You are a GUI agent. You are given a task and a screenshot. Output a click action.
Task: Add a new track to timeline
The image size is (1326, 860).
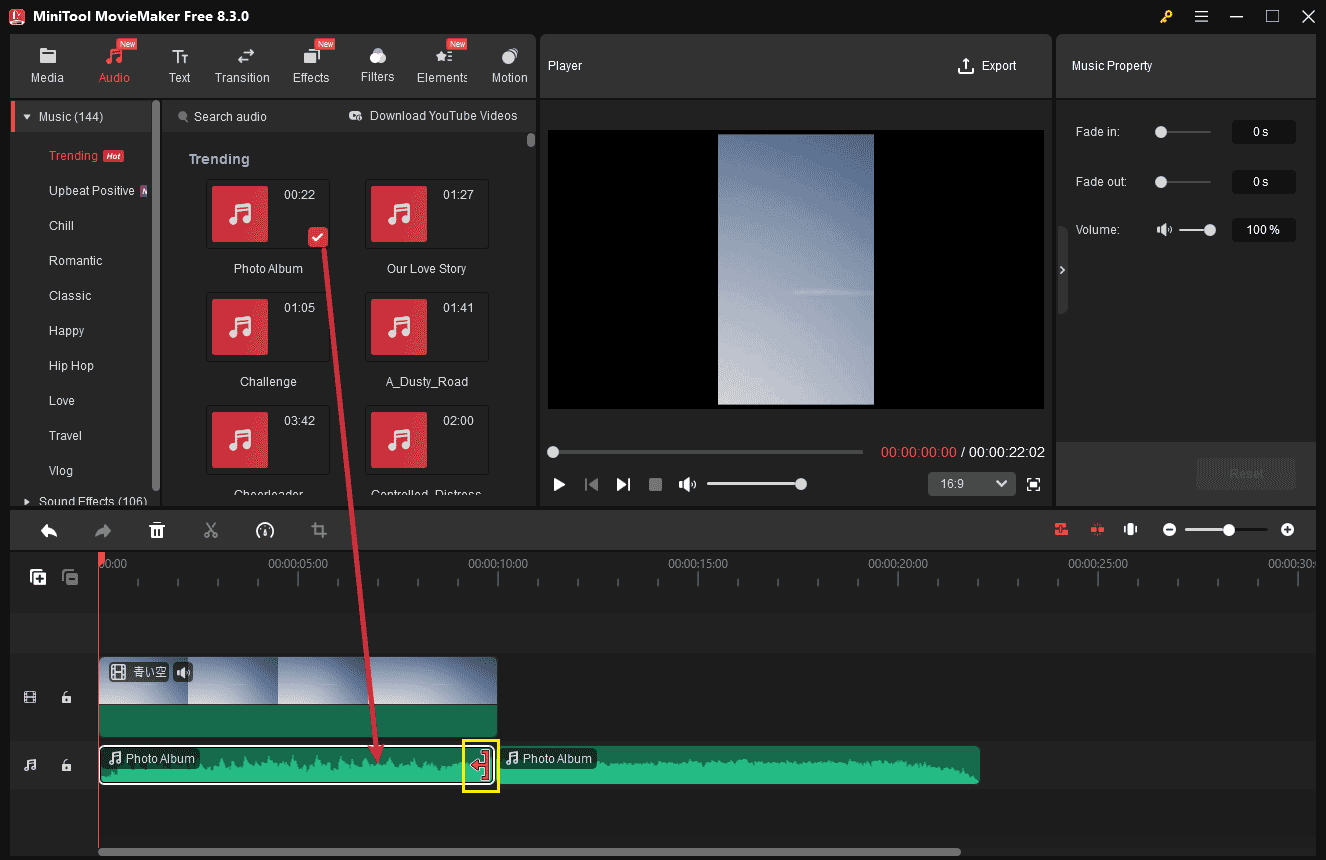[x=38, y=577]
